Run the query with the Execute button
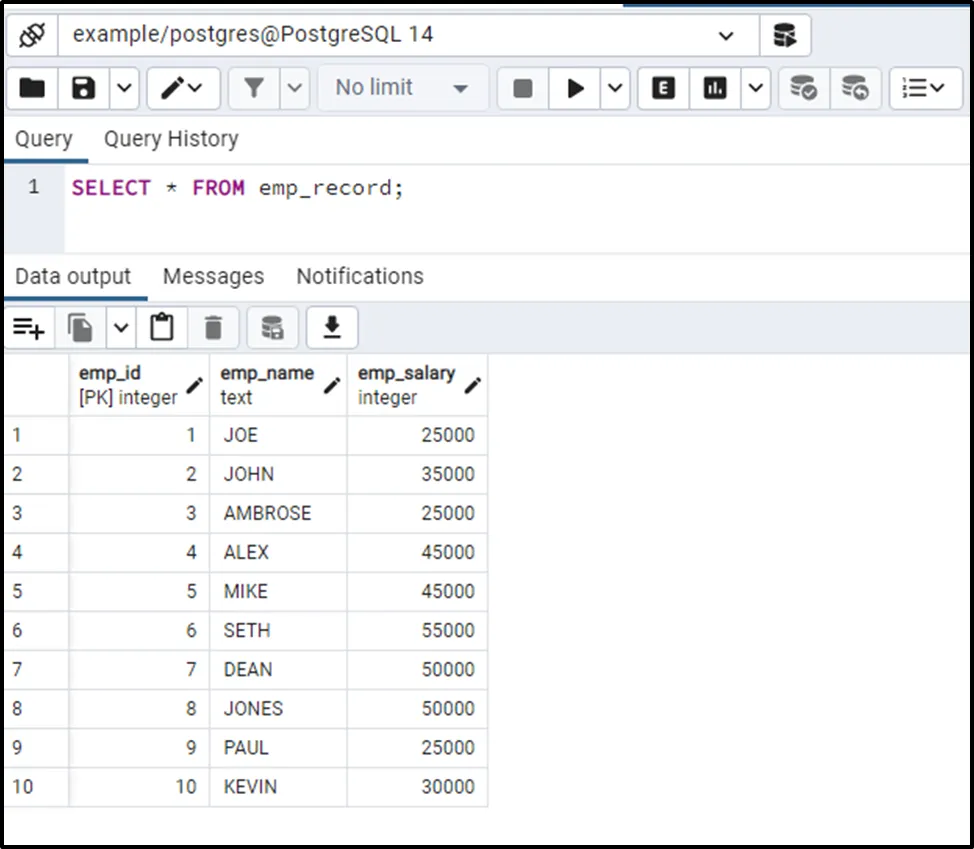 (575, 88)
